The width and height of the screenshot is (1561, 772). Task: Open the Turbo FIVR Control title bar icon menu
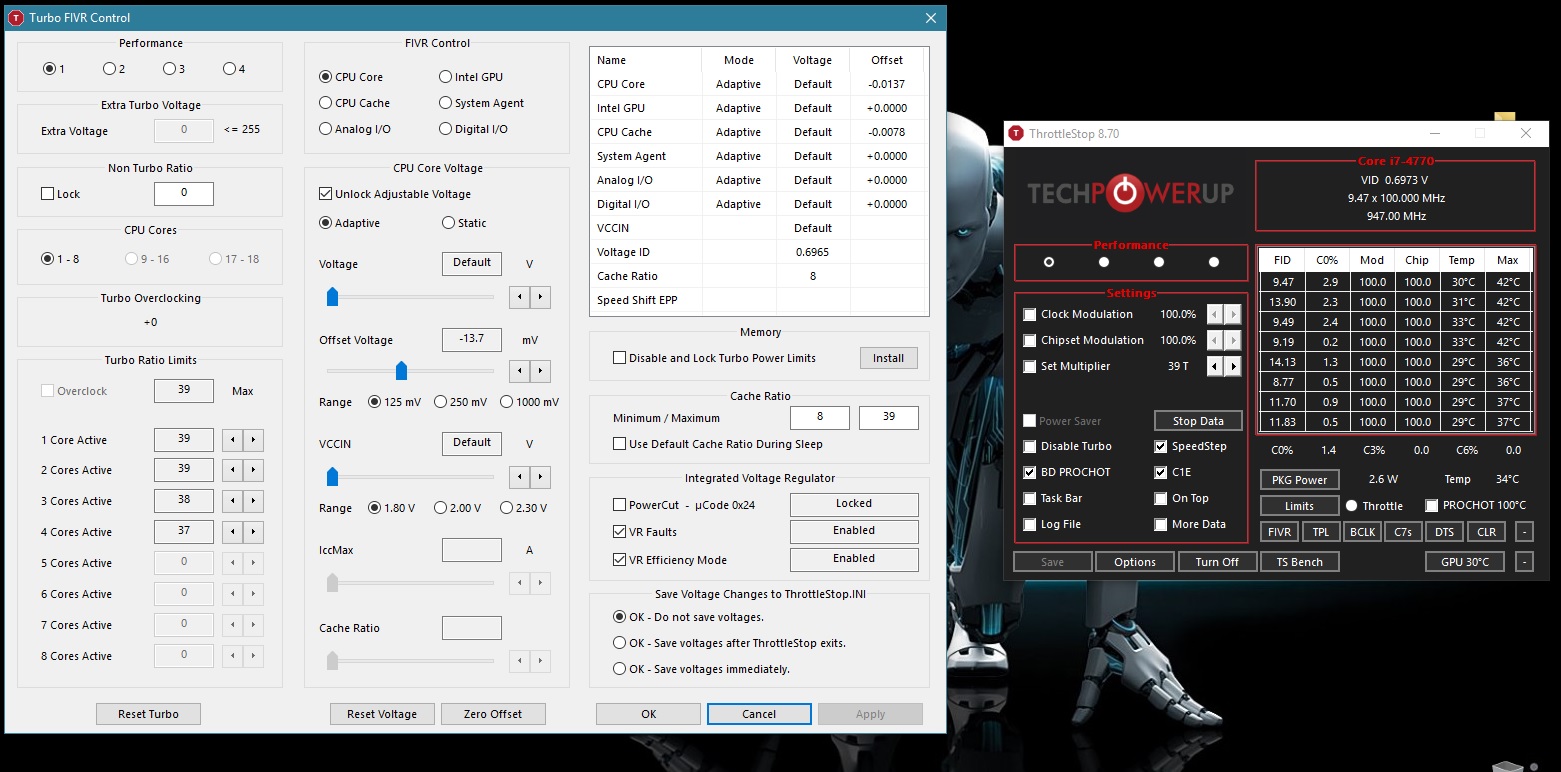coord(16,18)
